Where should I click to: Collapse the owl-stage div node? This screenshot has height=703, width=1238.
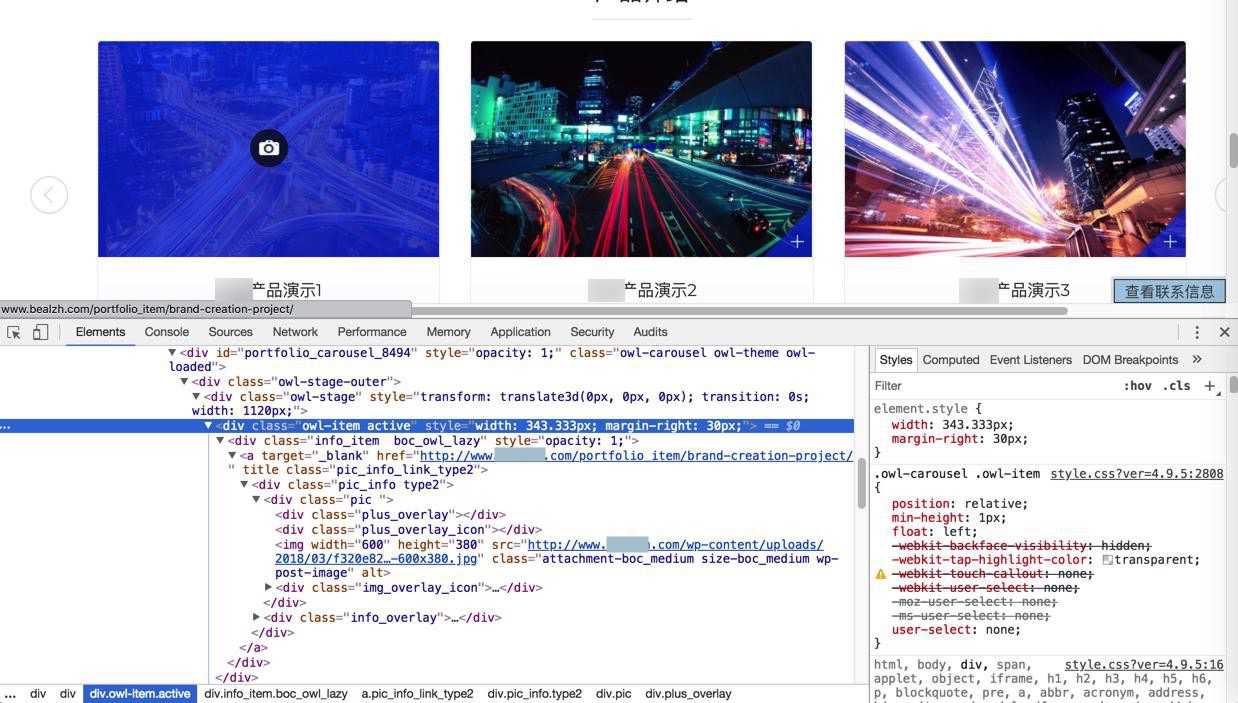[196, 397]
